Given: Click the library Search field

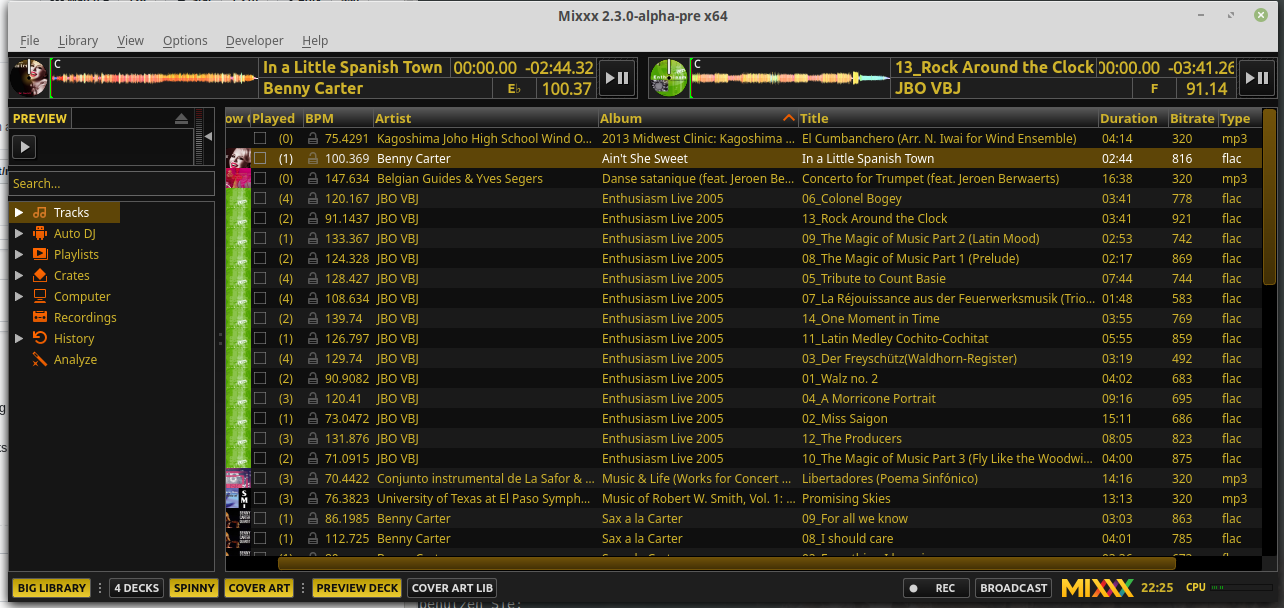Looking at the screenshot, I should 112,184.
